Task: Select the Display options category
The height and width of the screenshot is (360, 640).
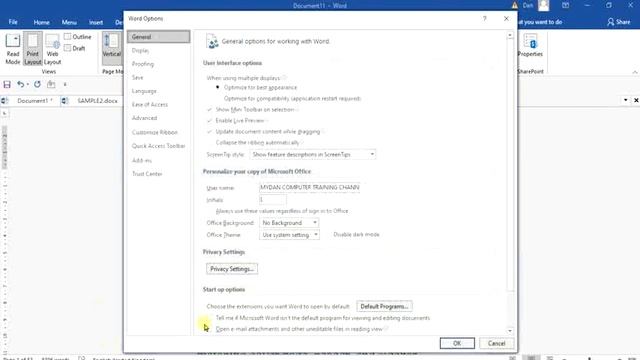Action: coord(158,50)
